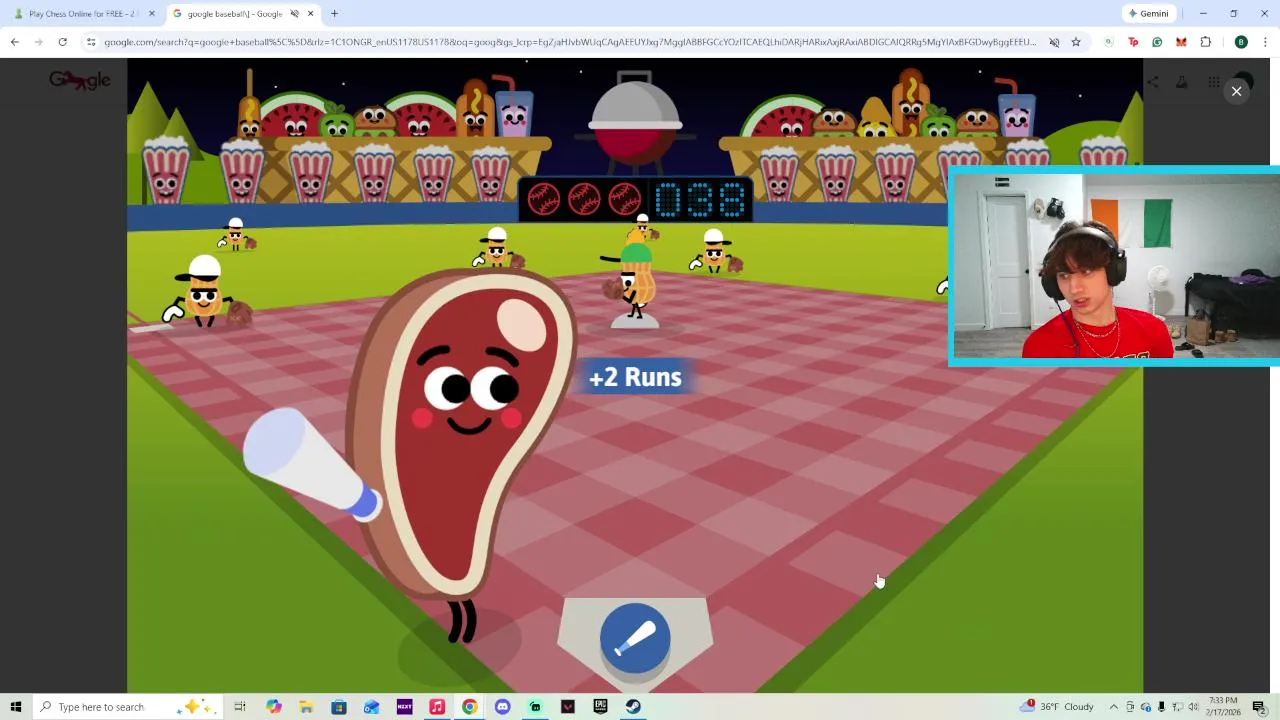Reload the current page
Viewport: 1280px width, 720px height.
(62, 42)
